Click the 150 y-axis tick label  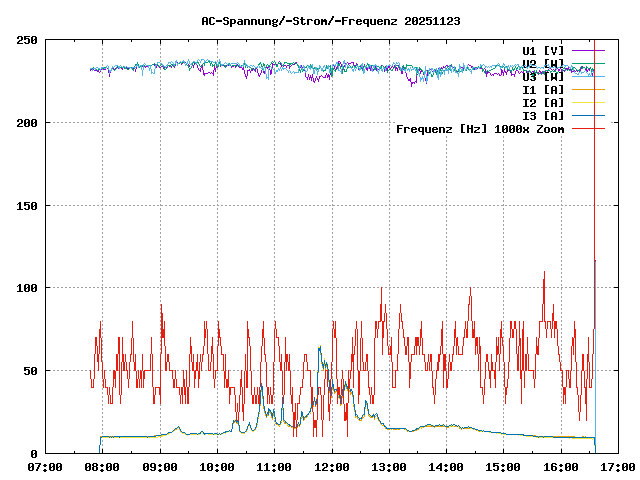[x=27, y=206]
